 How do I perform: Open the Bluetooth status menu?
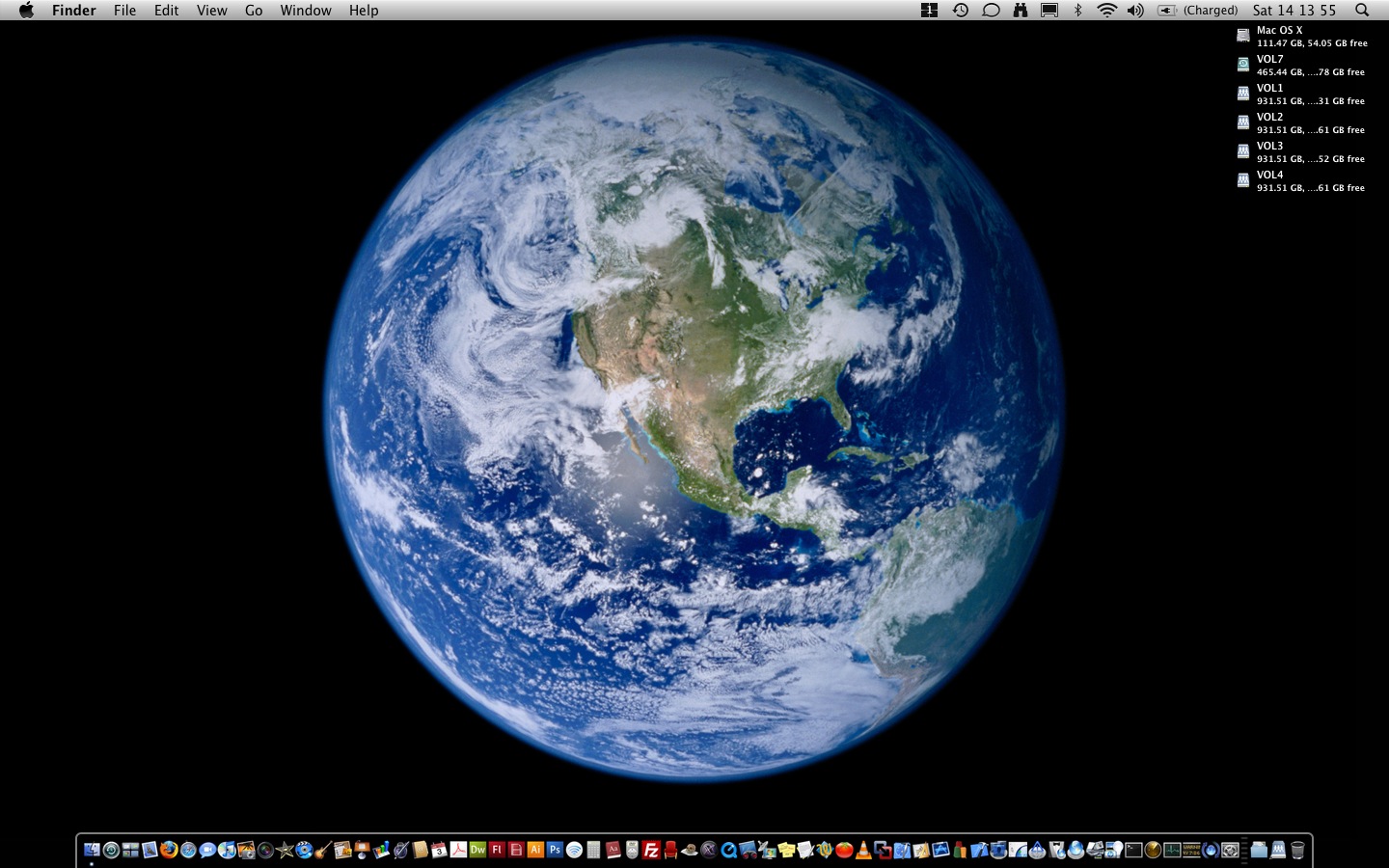[x=1078, y=11]
